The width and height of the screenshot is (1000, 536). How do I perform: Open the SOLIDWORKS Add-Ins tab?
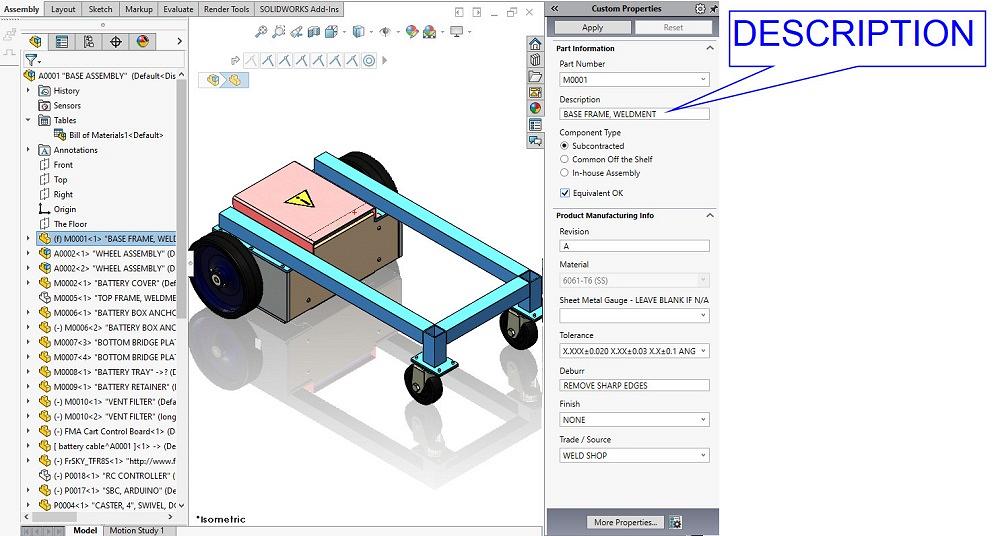click(299, 9)
